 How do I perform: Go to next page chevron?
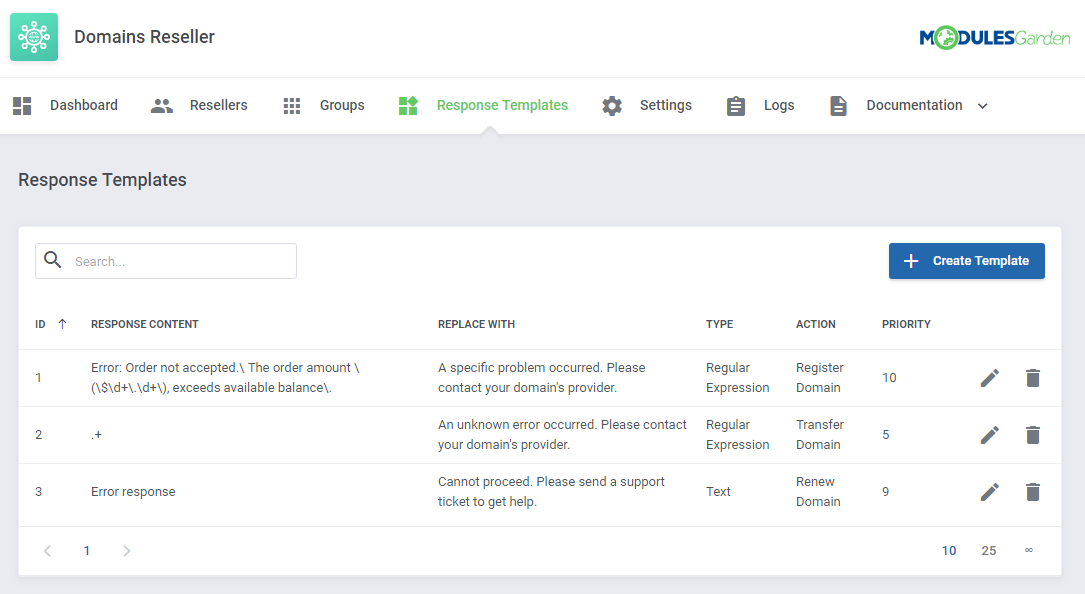click(x=127, y=551)
